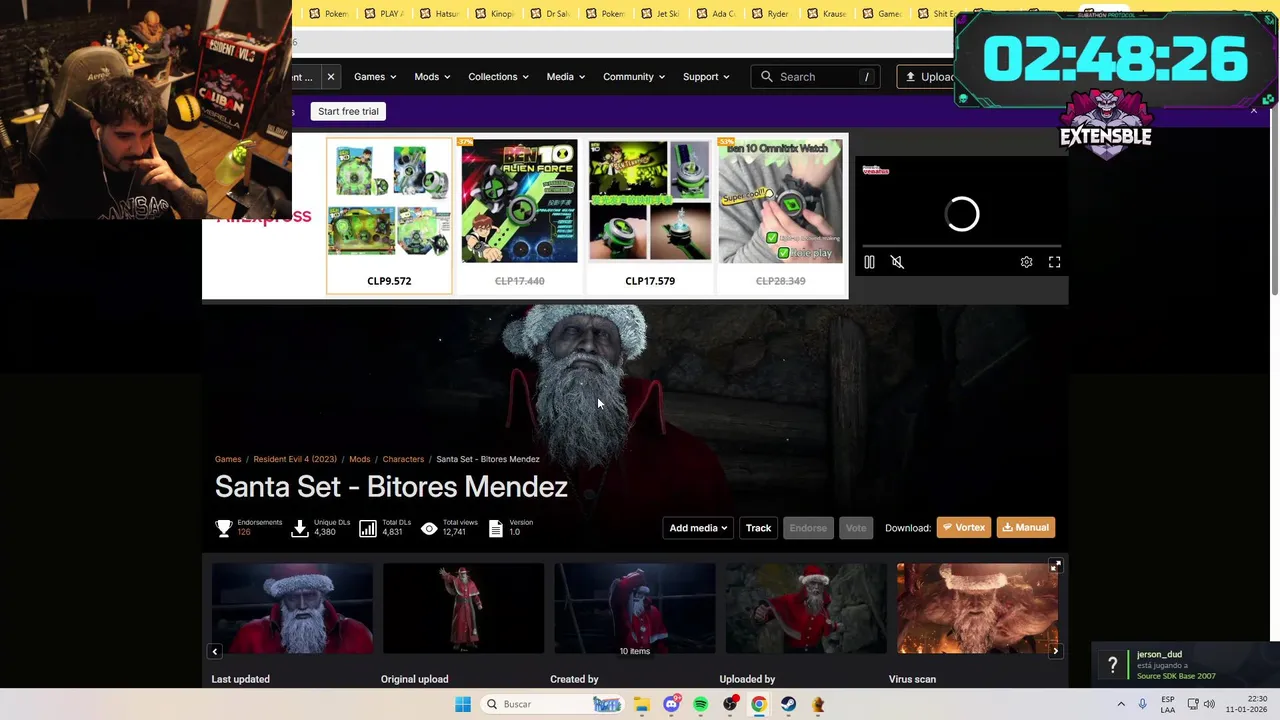Screen dimensions: 1280x720
Task: Open Spotify from the taskbar
Action: point(701,704)
